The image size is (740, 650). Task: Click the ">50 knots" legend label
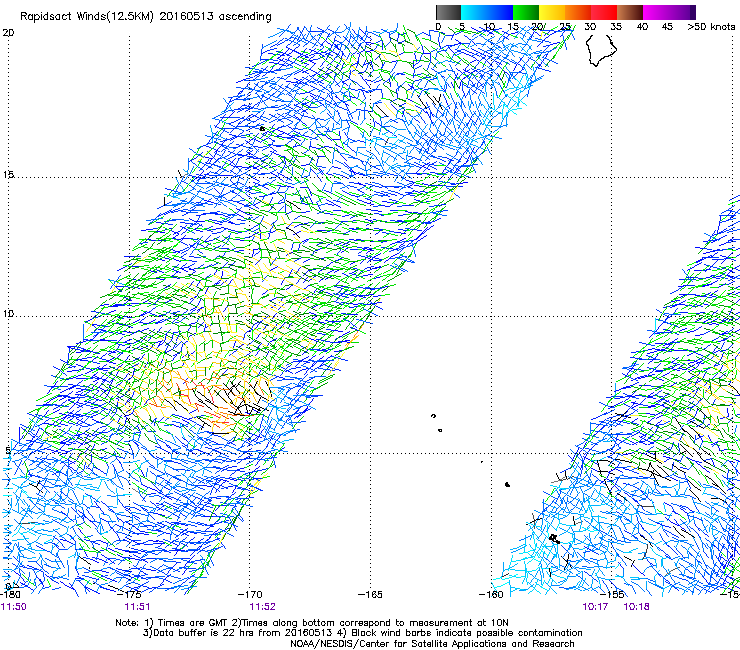[x=711, y=27]
